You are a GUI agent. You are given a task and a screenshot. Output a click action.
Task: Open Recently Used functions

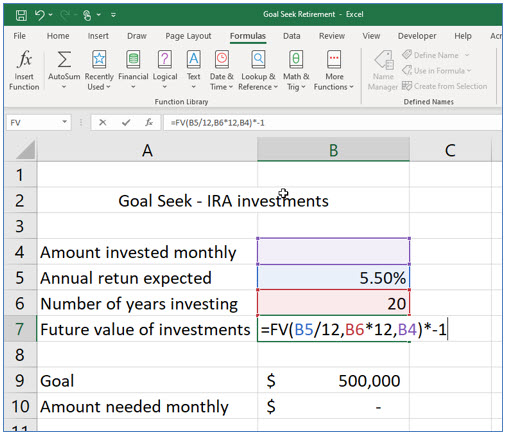coord(99,70)
